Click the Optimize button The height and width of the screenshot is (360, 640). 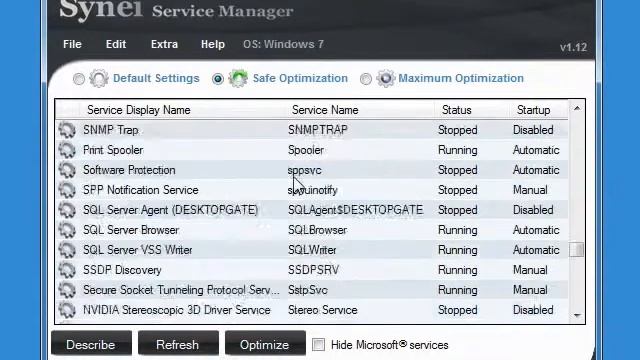click(x=265, y=344)
